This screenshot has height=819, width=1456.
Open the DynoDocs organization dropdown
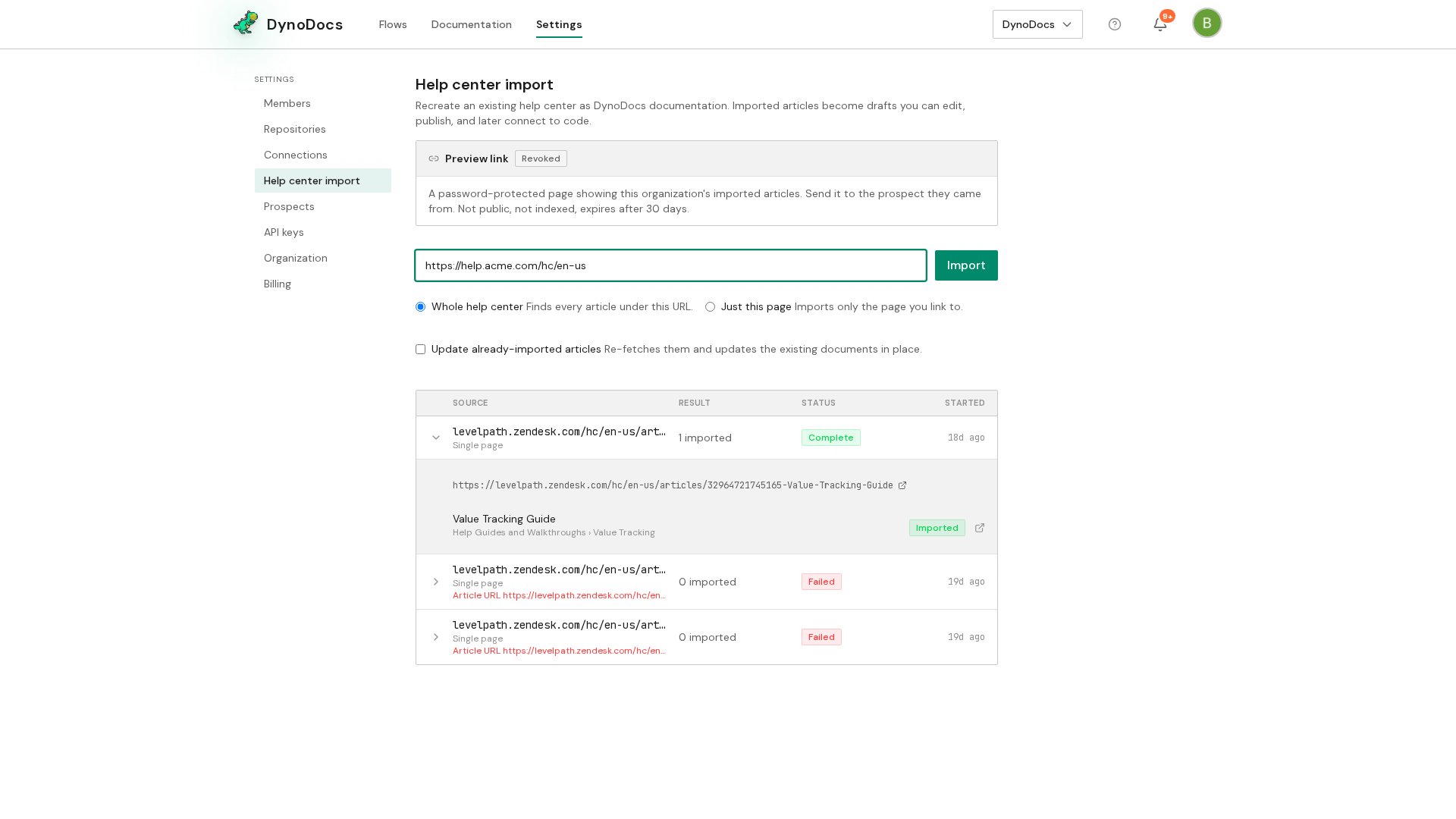[1037, 24]
